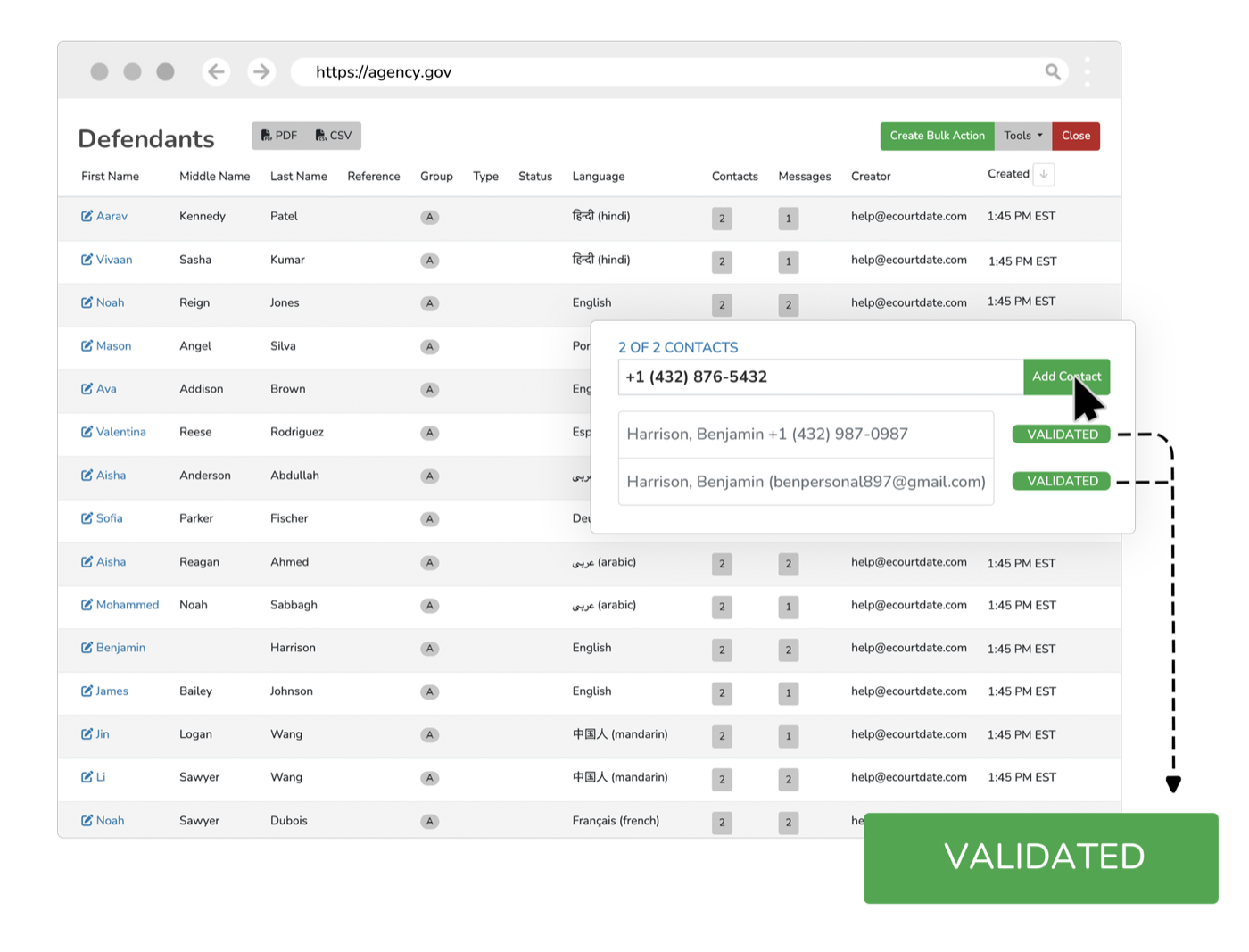The image size is (1249, 952).
Task: Click the Contacts column header
Action: coord(735,177)
